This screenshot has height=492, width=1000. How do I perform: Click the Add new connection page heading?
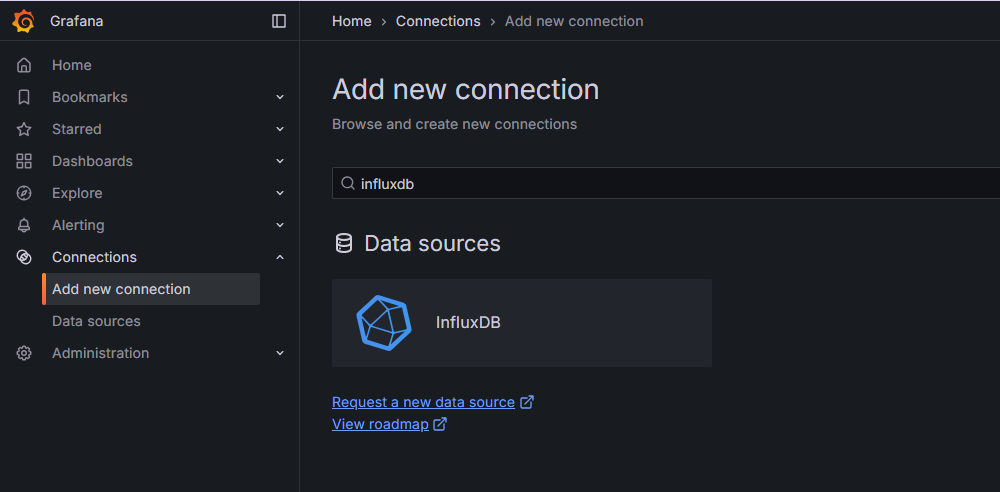pyautogui.click(x=466, y=89)
